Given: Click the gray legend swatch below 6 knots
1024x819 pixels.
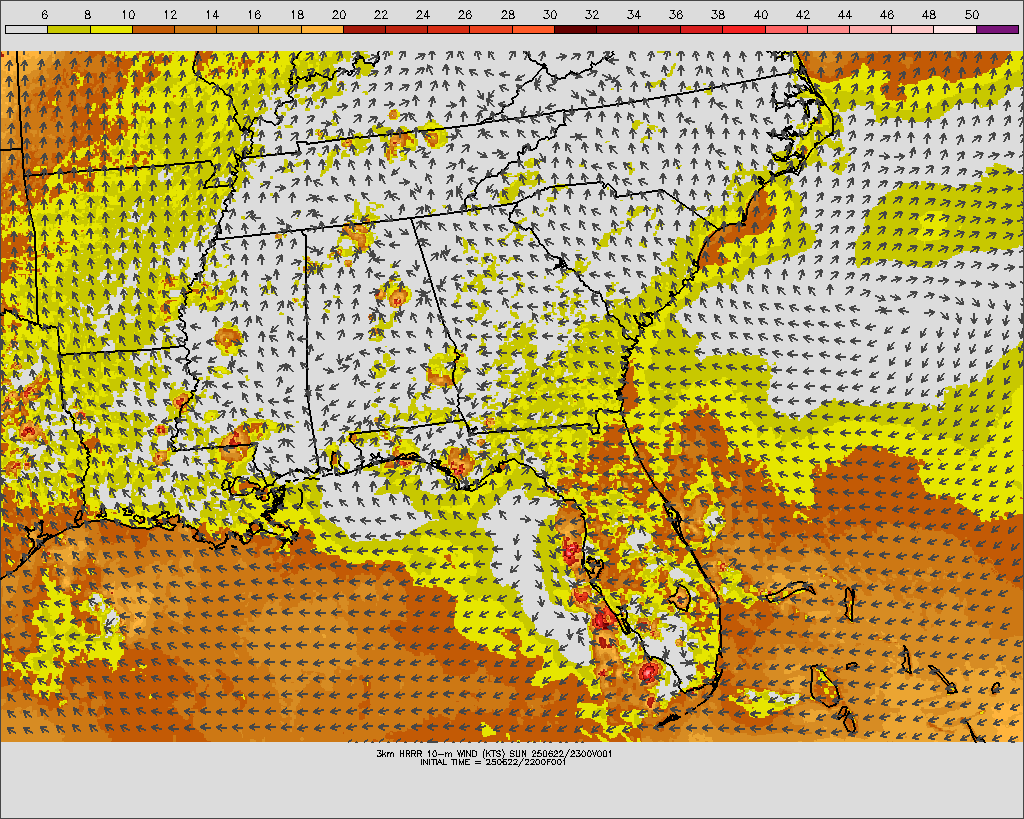Looking at the screenshot, I should coord(26,29).
